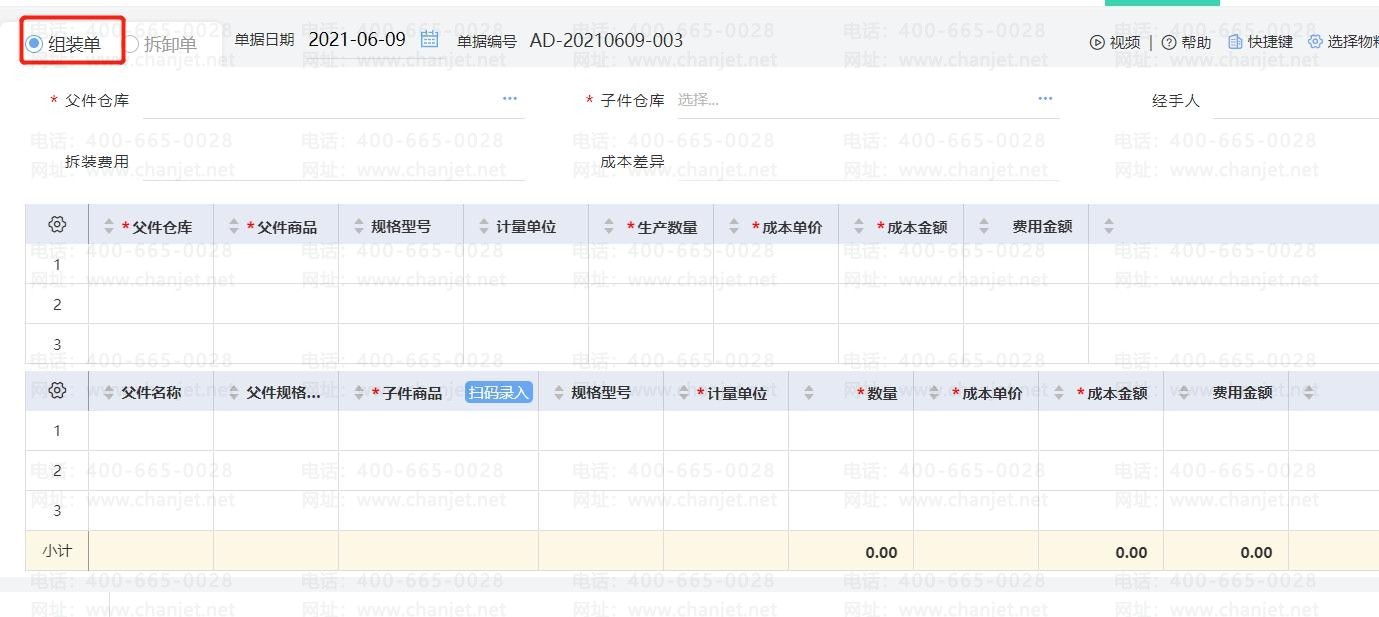Open the 快捷键 shortcuts link
Viewport: 1379px width, 617px height.
click(x=1260, y=42)
